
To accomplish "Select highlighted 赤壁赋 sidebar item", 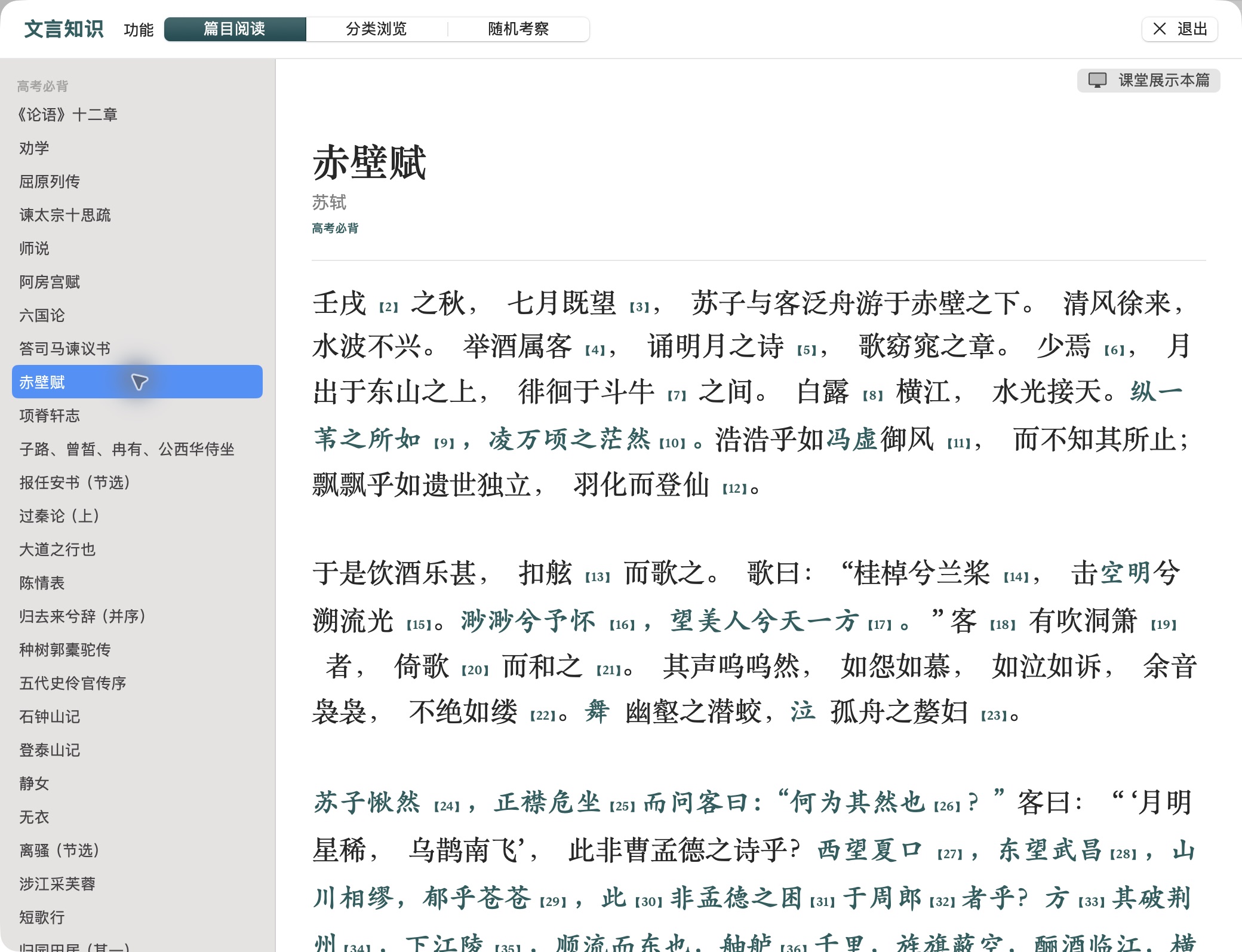I will click(137, 382).
